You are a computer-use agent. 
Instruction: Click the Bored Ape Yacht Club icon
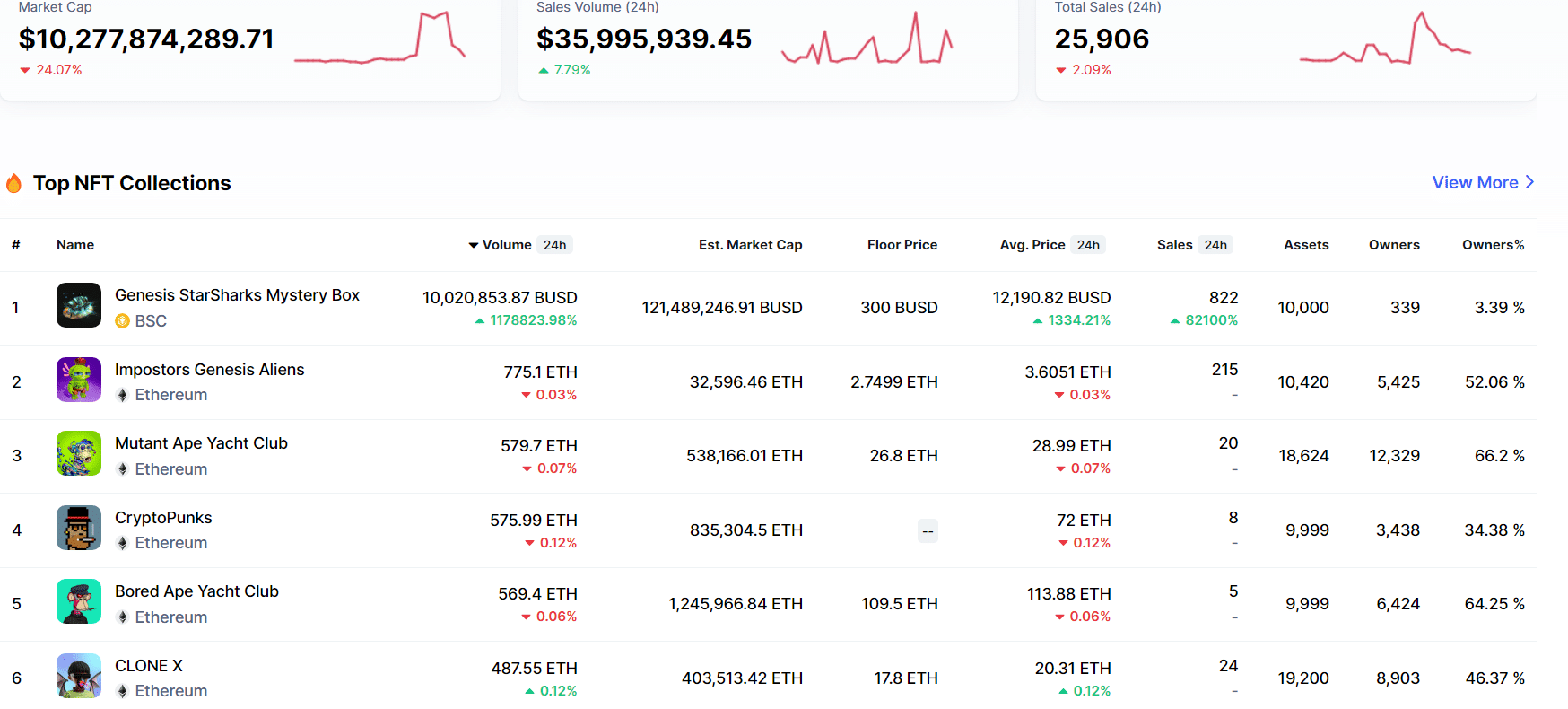[79, 601]
